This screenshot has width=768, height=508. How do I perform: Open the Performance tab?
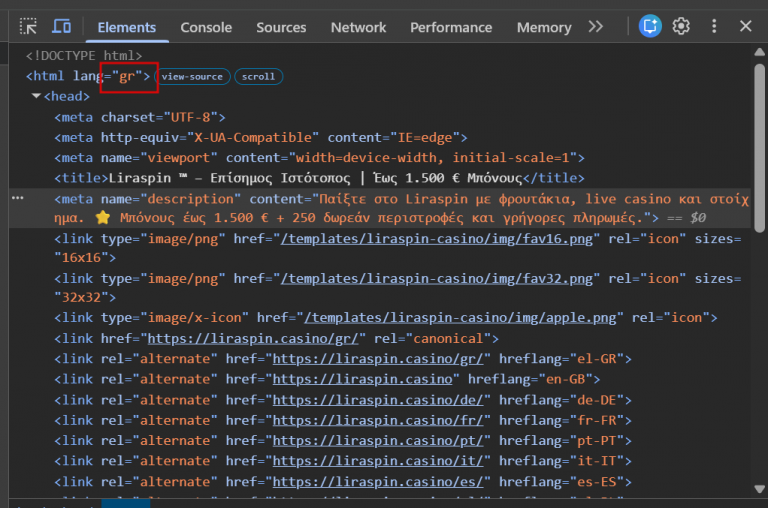pyautogui.click(x=451, y=27)
